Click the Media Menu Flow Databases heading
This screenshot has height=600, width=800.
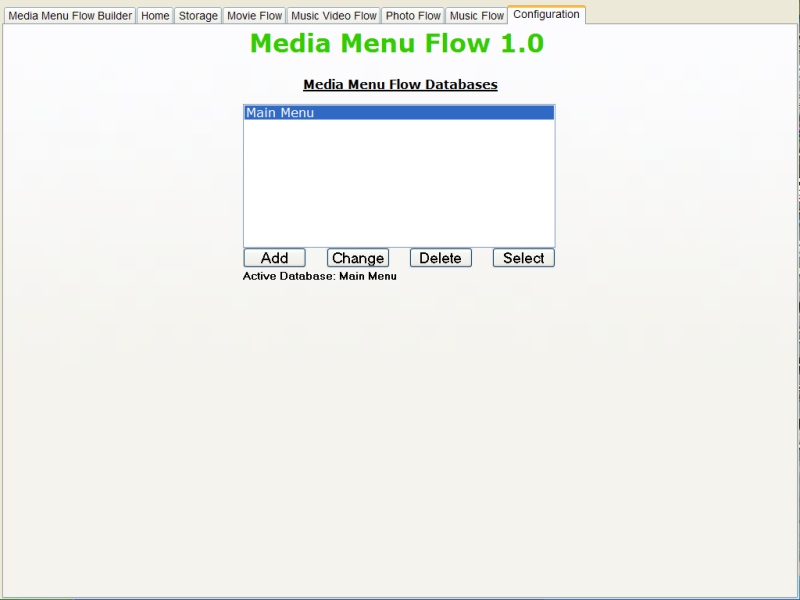(400, 85)
